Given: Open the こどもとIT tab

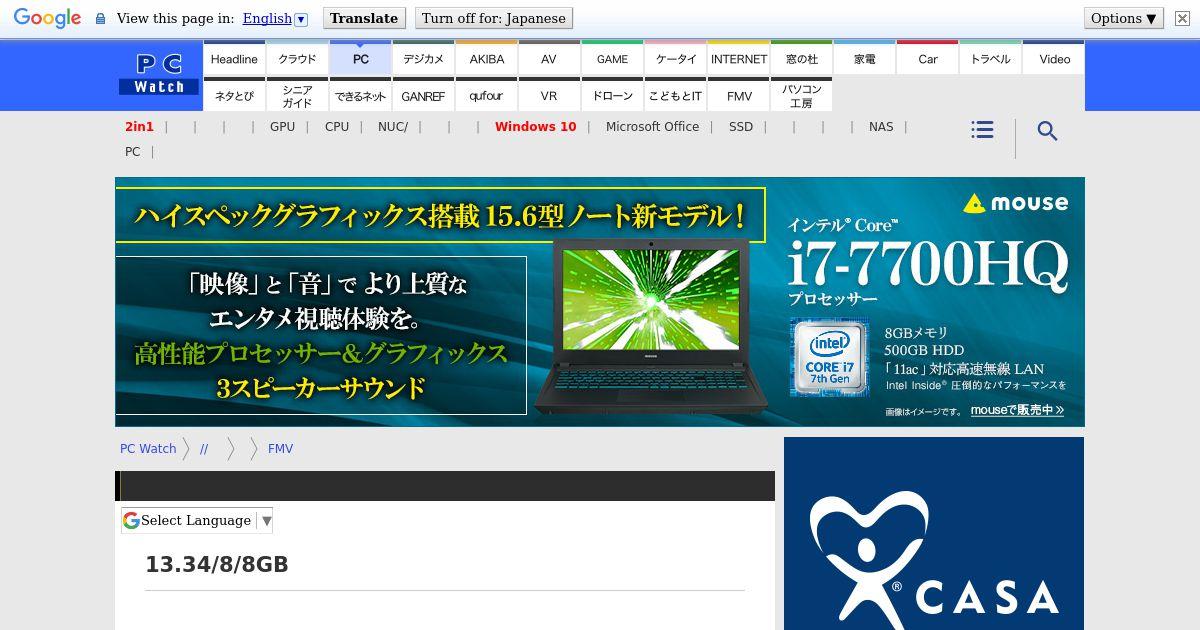Looking at the screenshot, I should (x=676, y=95).
